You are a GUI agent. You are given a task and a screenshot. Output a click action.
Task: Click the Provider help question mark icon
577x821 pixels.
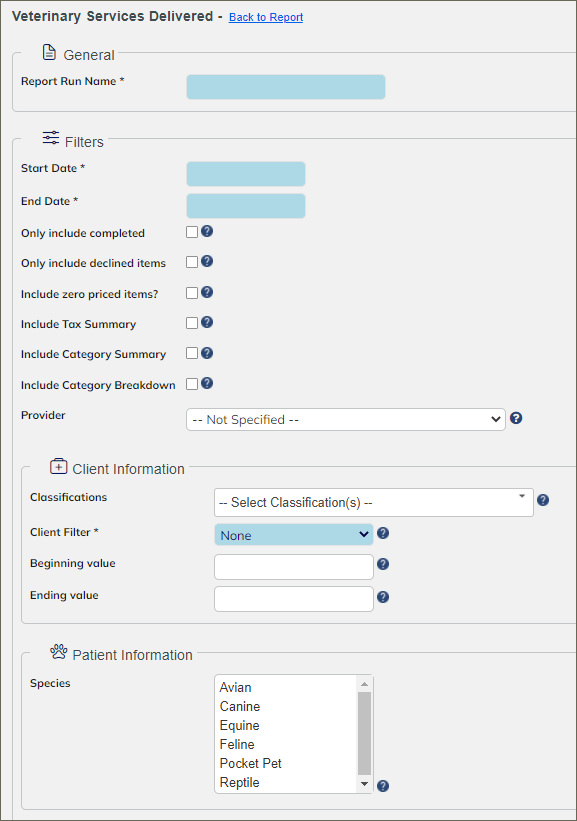(x=516, y=418)
